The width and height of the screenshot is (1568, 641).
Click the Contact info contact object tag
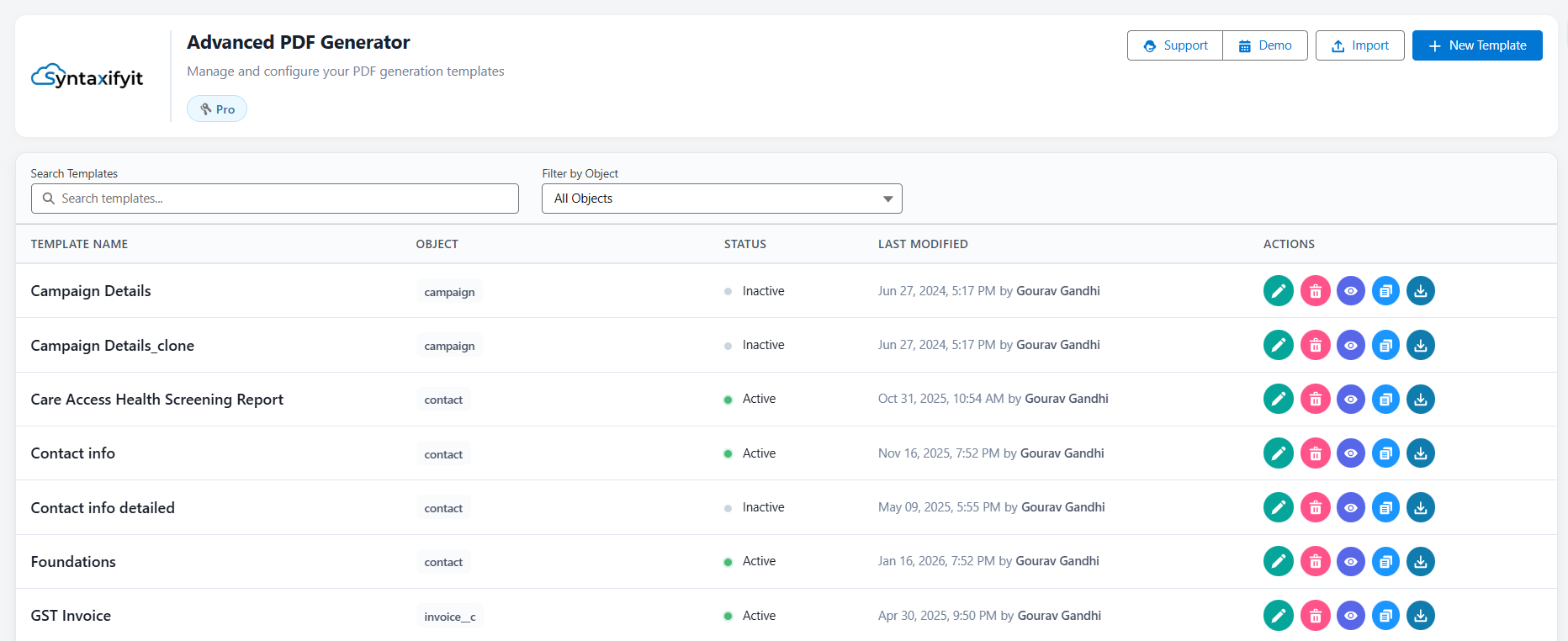[443, 454]
